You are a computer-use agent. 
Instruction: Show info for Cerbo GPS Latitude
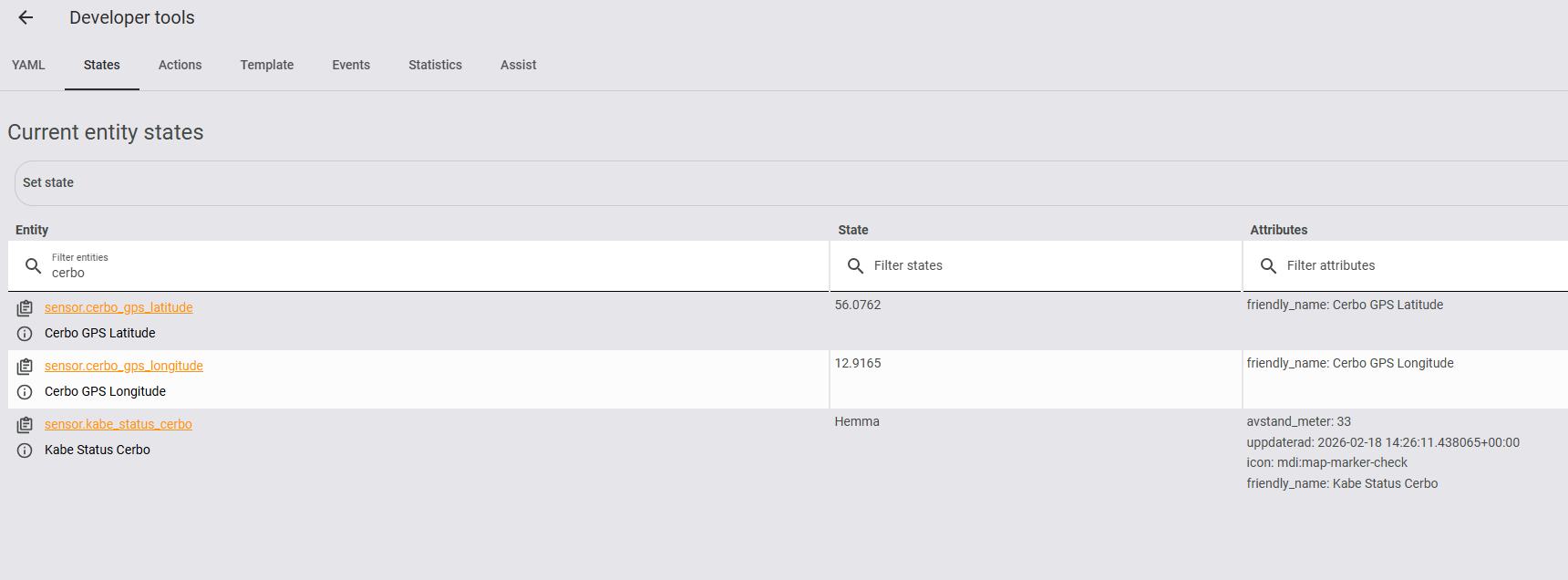pyautogui.click(x=25, y=334)
